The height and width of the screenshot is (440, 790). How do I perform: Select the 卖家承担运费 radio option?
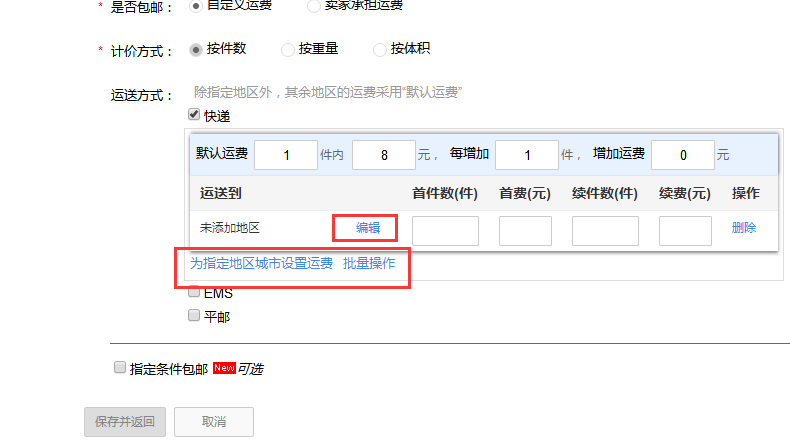point(313,6)
